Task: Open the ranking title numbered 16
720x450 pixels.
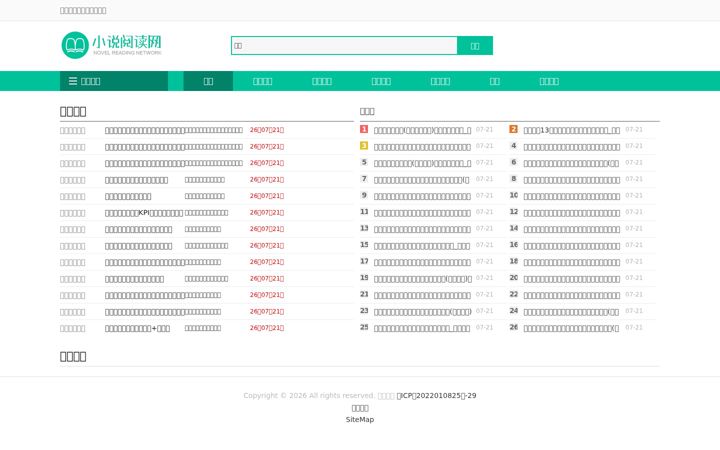Action: (572, 246)
